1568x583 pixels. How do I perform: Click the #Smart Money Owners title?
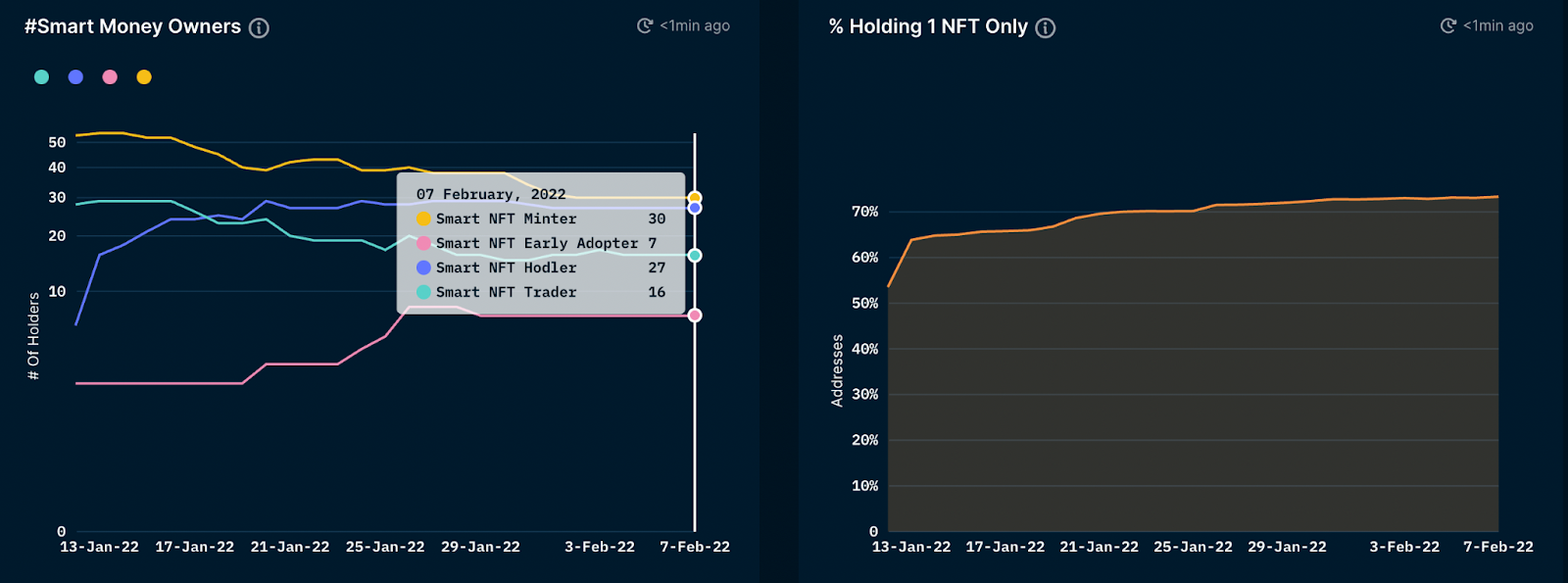point(132,26)
